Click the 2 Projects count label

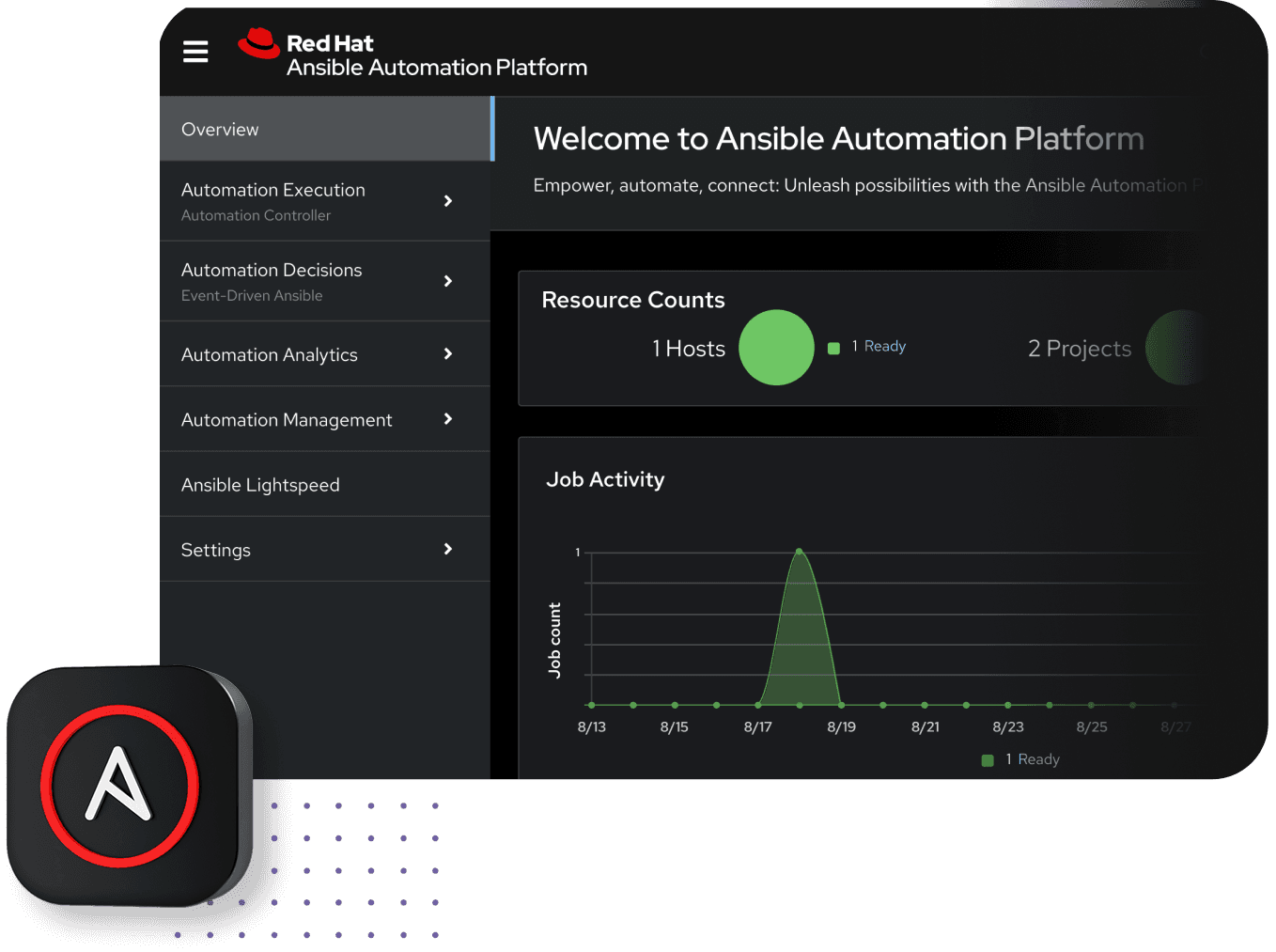(x=1080, y=349)
